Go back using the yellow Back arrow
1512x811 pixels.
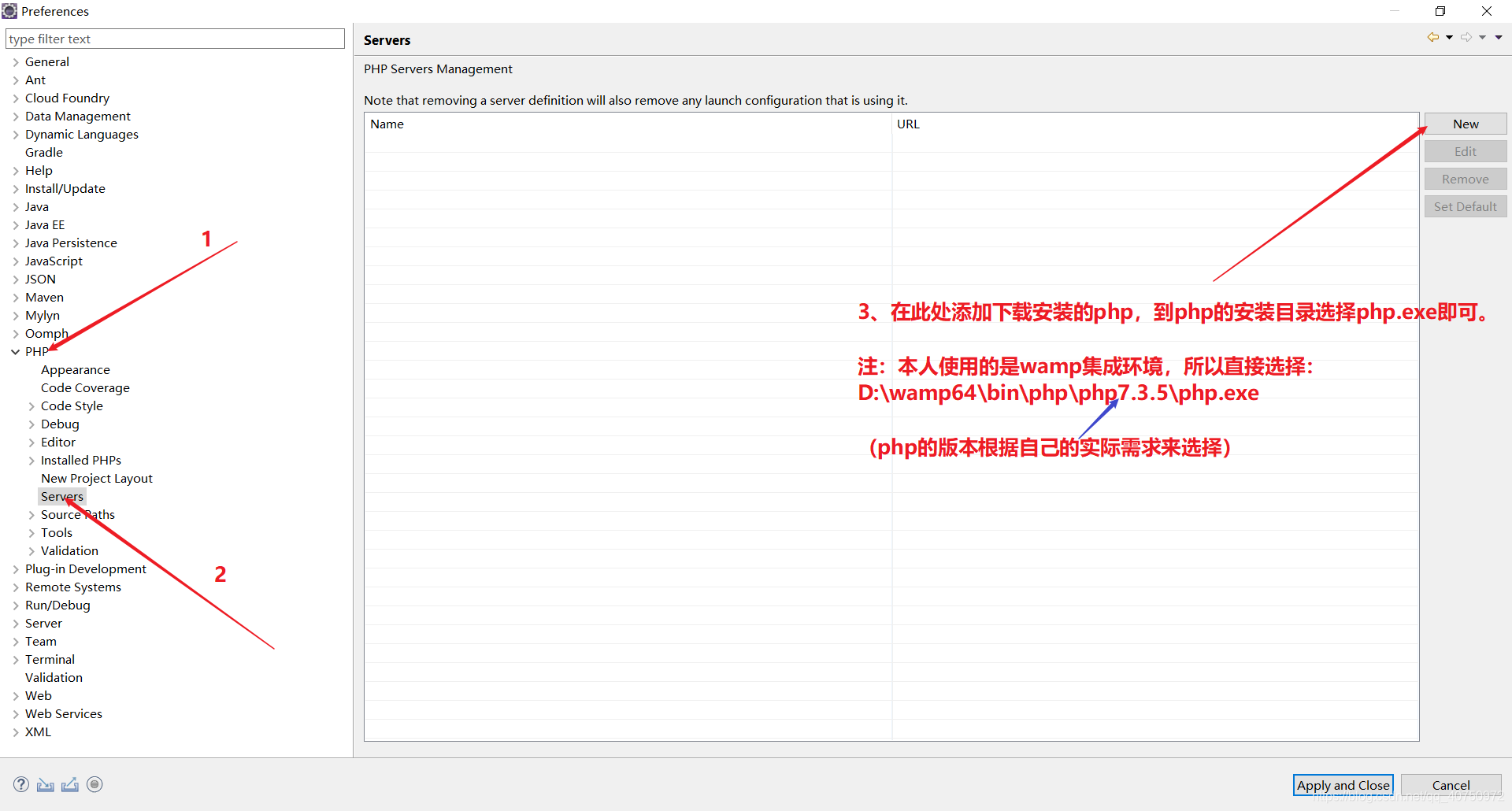coord(1432,37)
